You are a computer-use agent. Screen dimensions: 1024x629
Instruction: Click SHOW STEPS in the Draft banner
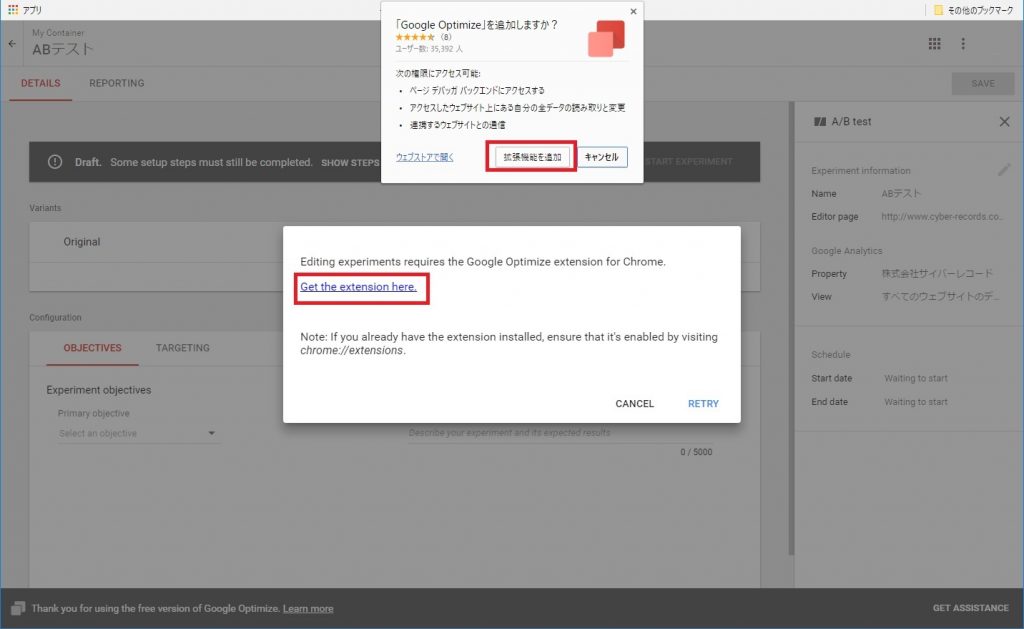[x=350, y=163]
